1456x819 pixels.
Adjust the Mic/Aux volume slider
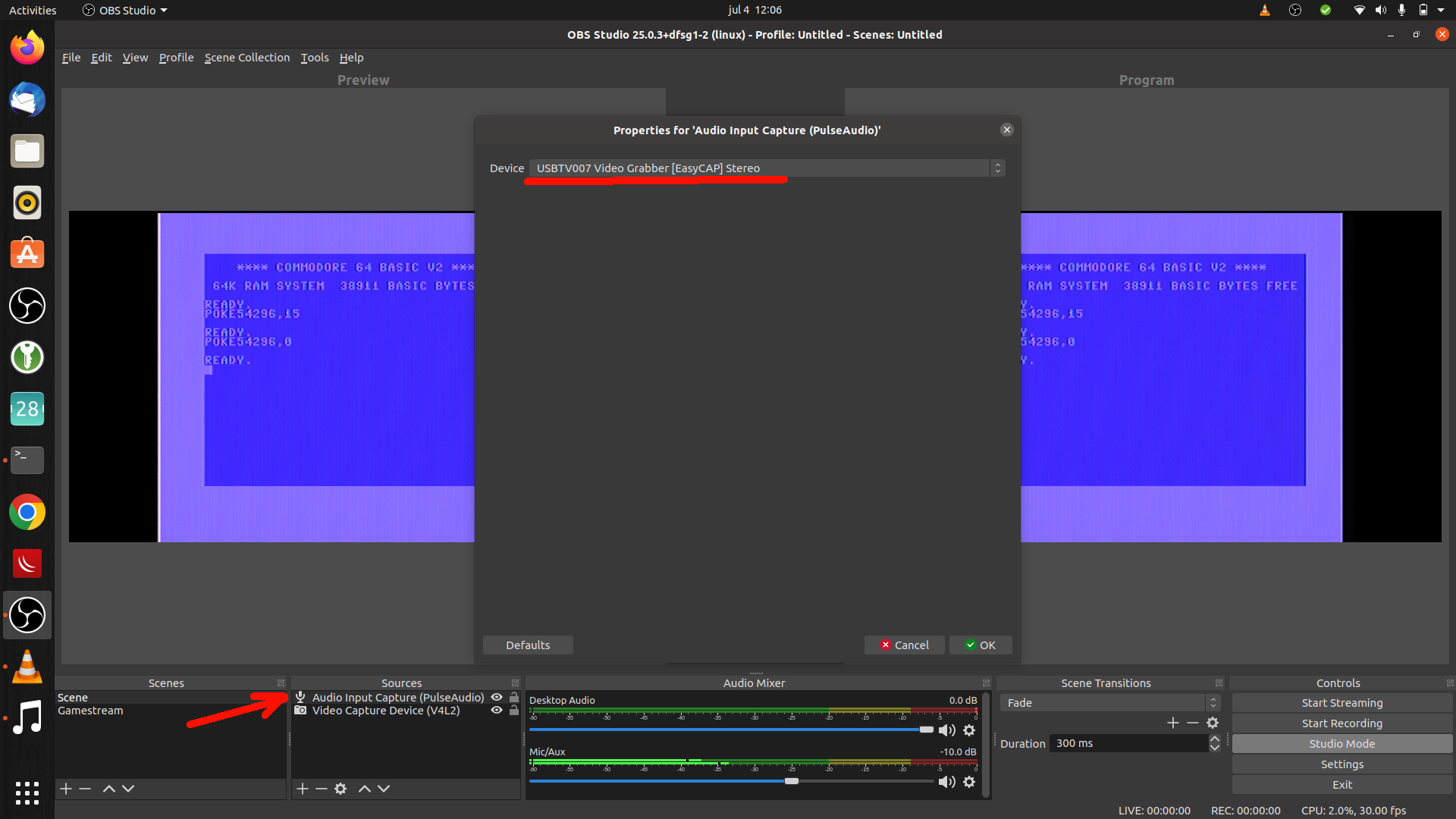[x=792, y=781]
